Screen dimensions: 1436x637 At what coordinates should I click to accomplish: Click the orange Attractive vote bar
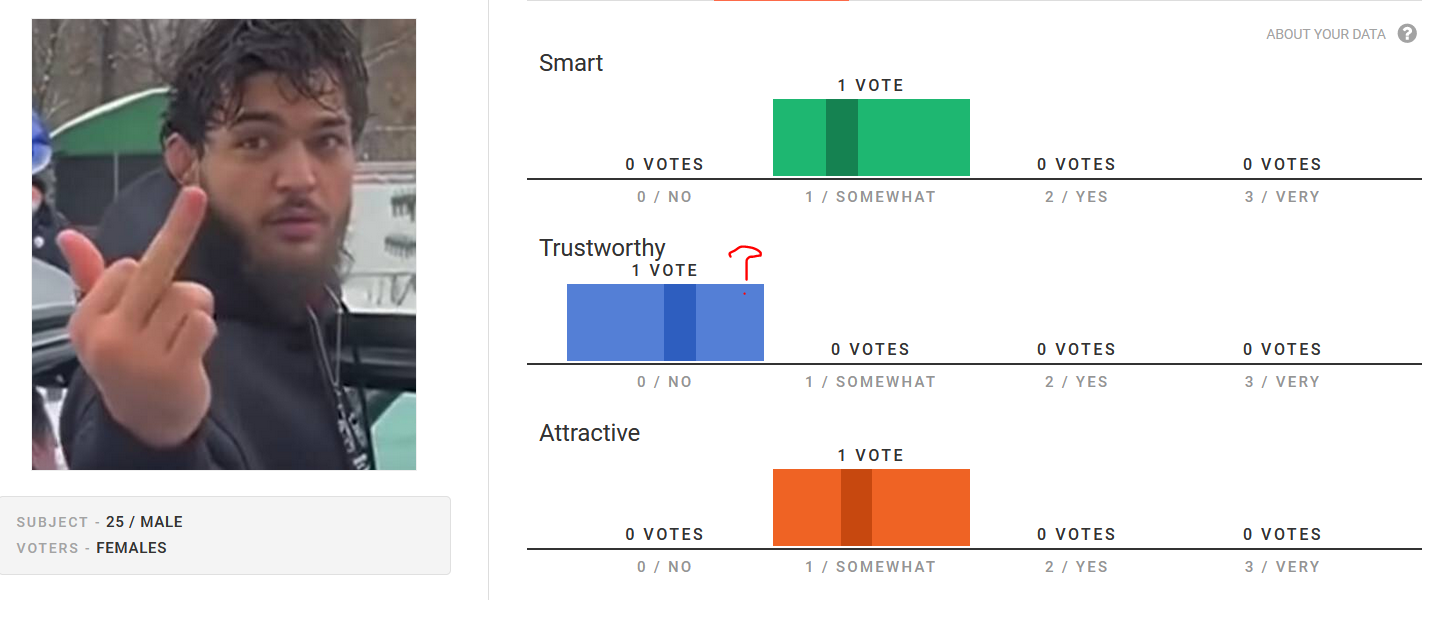[871, 508]
